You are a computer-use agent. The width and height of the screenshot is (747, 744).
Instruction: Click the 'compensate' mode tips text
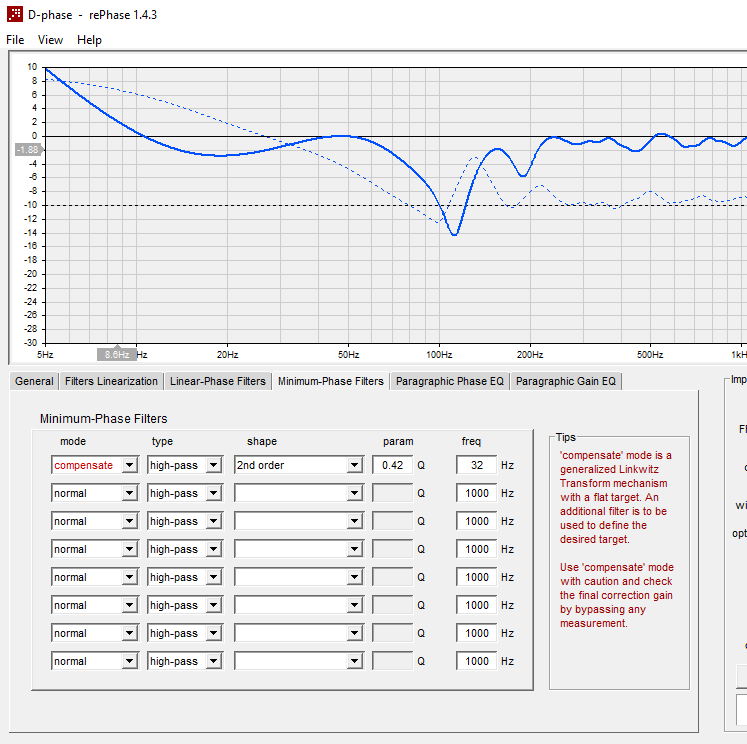[616, 497]
